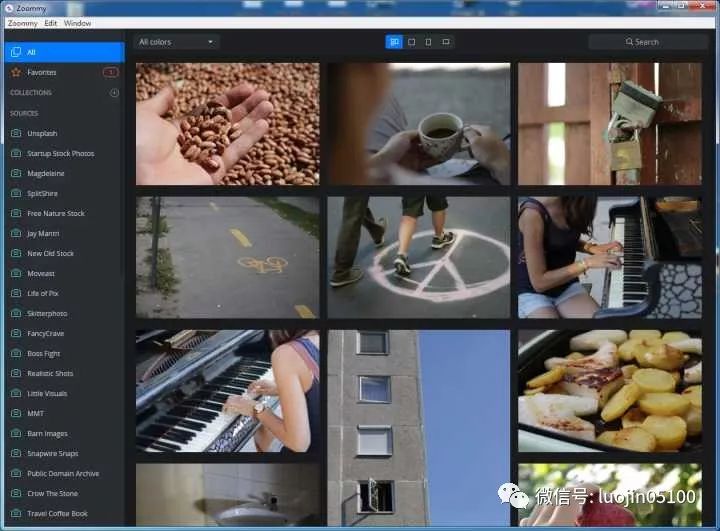Open the All colors dropdown

click(x=177, y=42)
